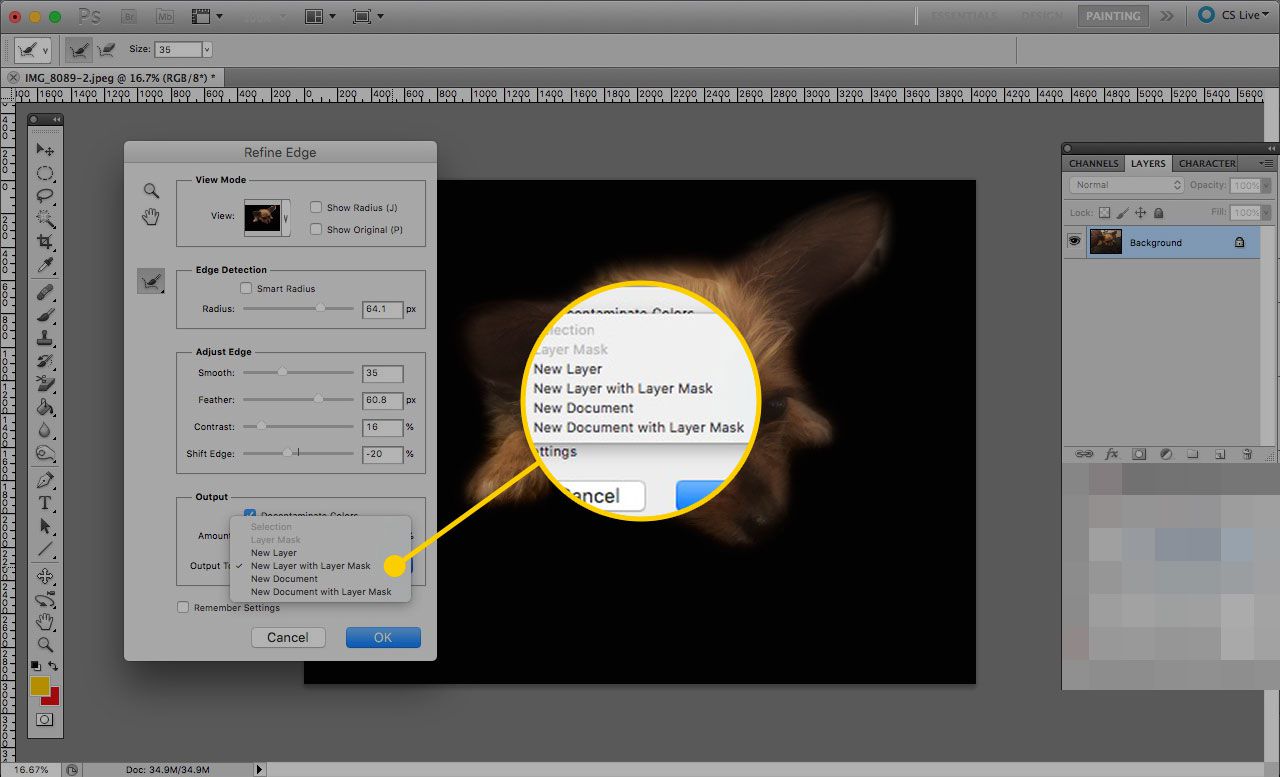Delete layer with trash icon
The width and height of the screenshot is (1280, 777).
point(1247,454)
